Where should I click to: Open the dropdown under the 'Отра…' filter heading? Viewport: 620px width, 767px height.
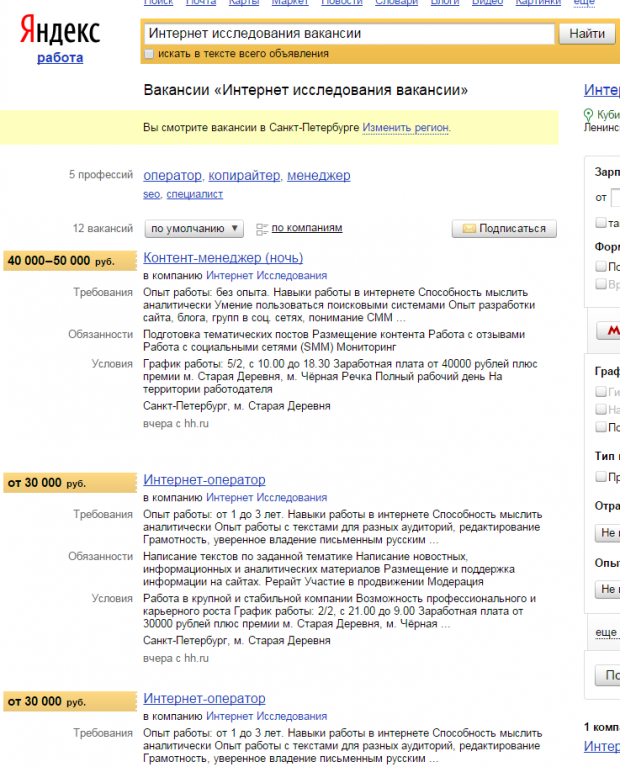tap(608, 533)
